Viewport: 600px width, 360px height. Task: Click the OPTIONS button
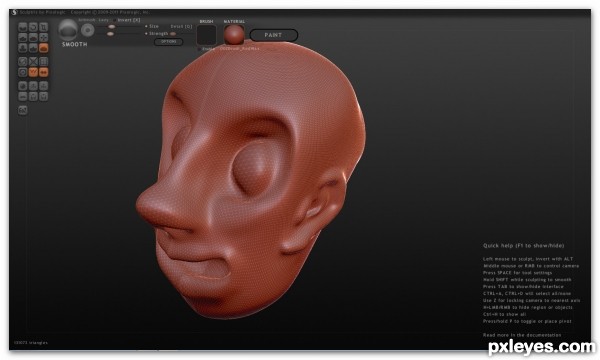[x=168, y=42]
